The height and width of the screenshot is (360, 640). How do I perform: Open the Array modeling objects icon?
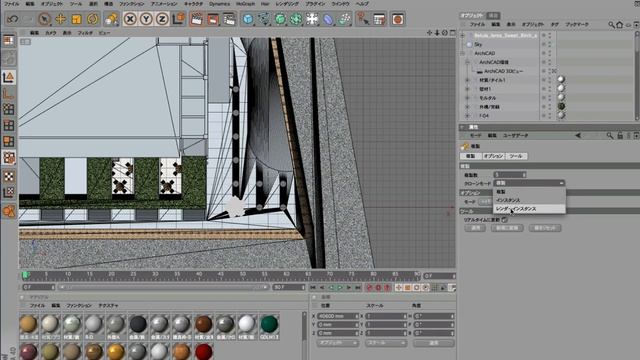tap(296, 19)
